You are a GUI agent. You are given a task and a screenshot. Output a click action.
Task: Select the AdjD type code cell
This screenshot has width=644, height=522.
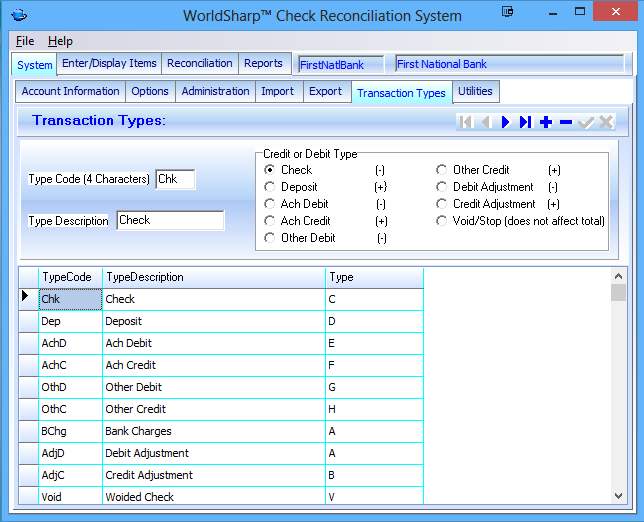coord(70,453)
